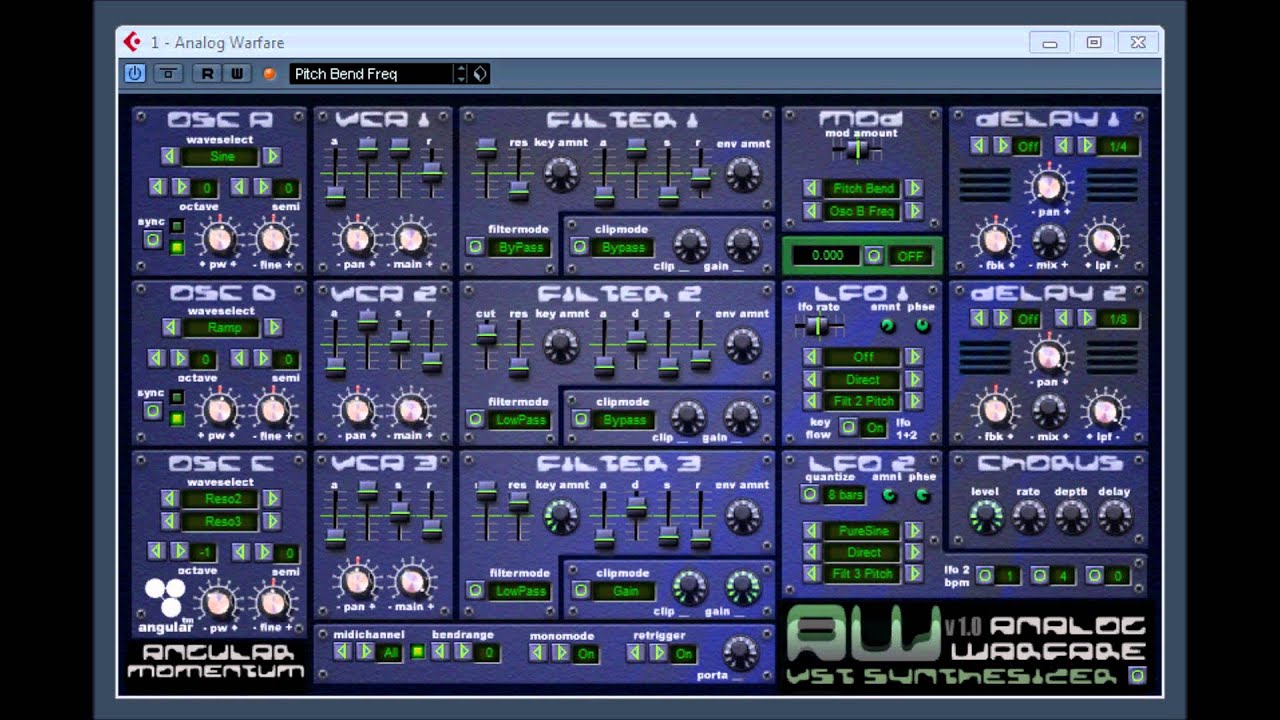Click the 0.000 mod value field
Image resolution: width=1280 pixels, height=720 pixels.
[x=827, y=255]
